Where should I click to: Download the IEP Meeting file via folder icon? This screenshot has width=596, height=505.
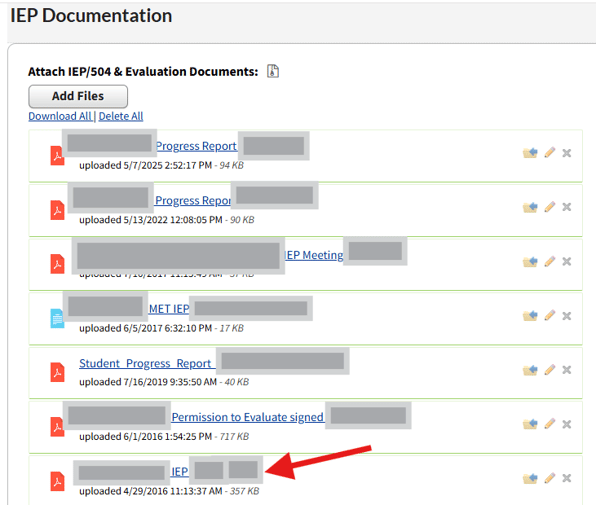530,261
